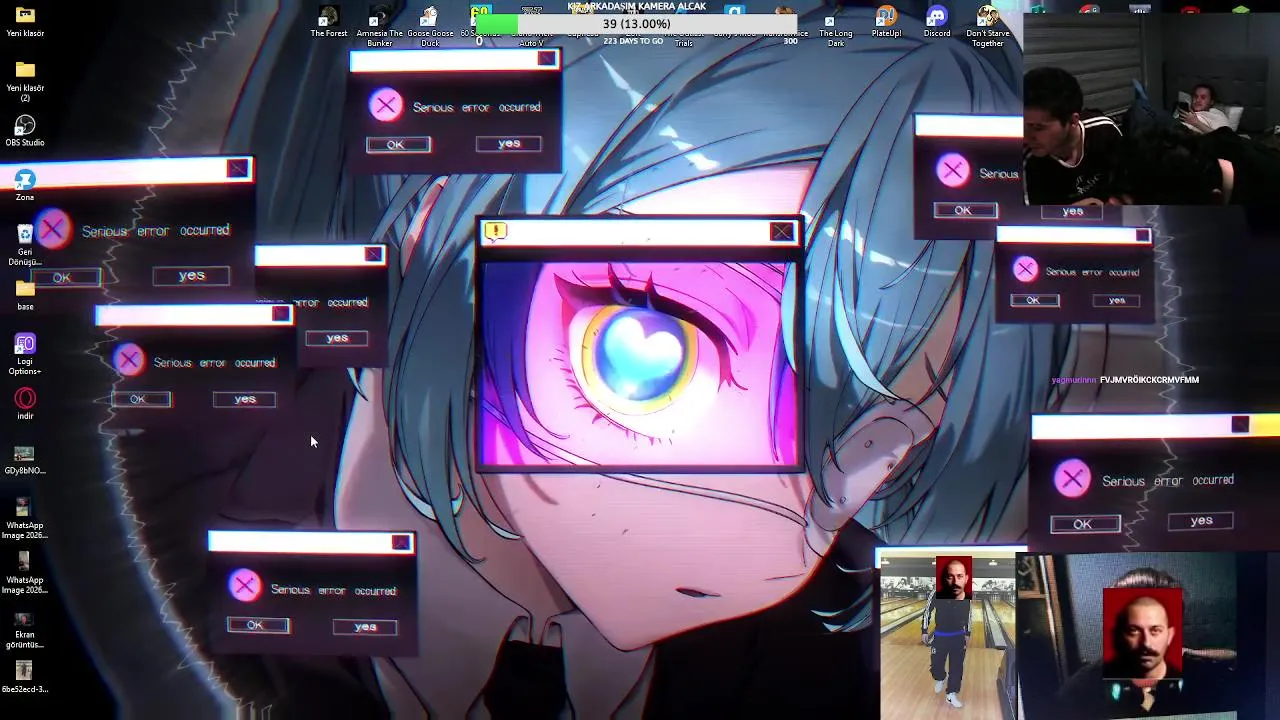
Task: Launch Goose Goose Duck shortcut
Action: (430, 26)
